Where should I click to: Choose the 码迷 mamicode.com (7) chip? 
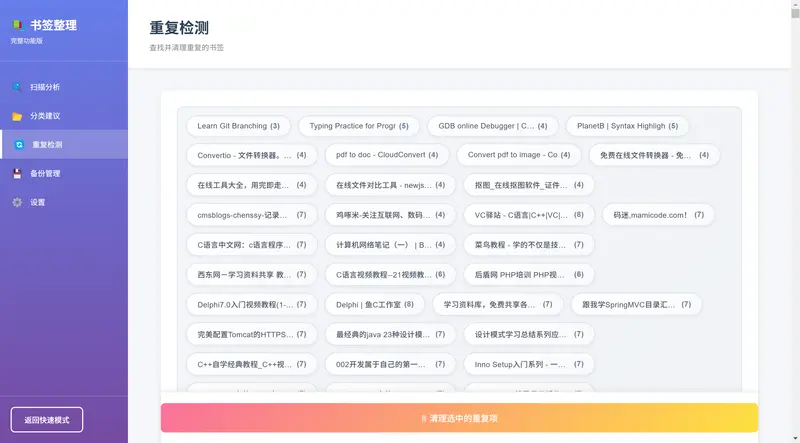click(x=658, y=215)
